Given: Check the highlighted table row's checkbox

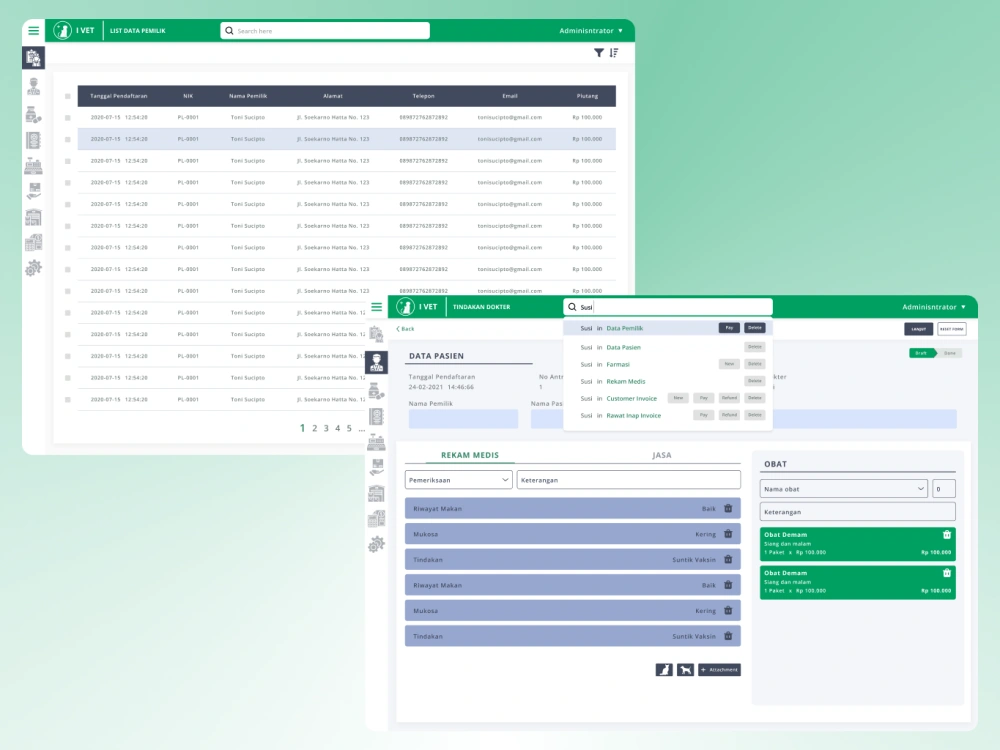Looking at the screenshot, I should point(68,139).
